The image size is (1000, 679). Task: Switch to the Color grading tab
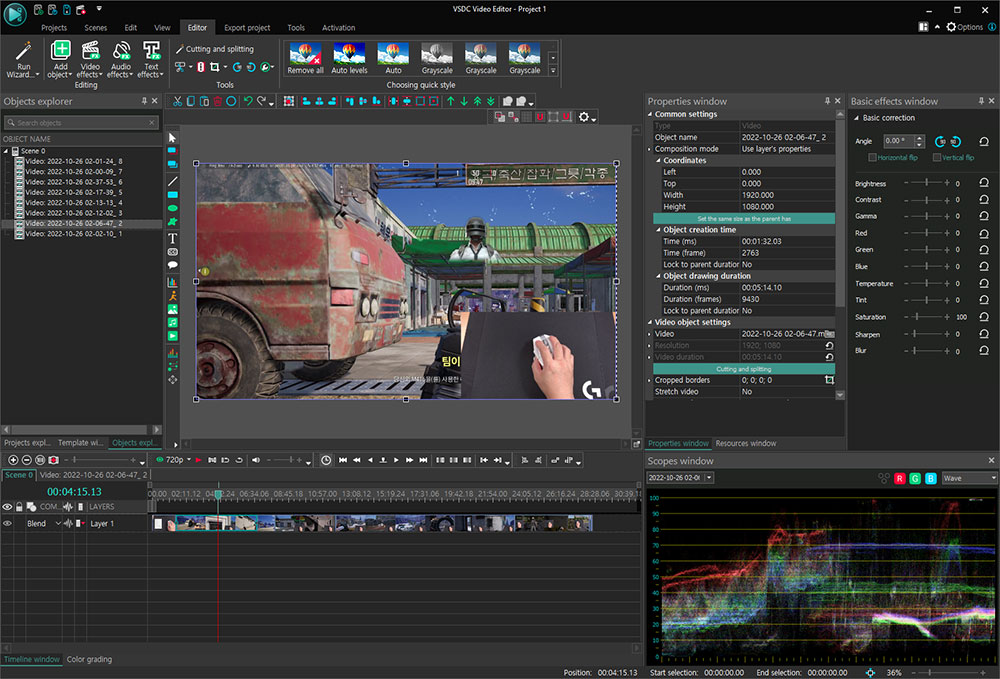tap(89, 659)
